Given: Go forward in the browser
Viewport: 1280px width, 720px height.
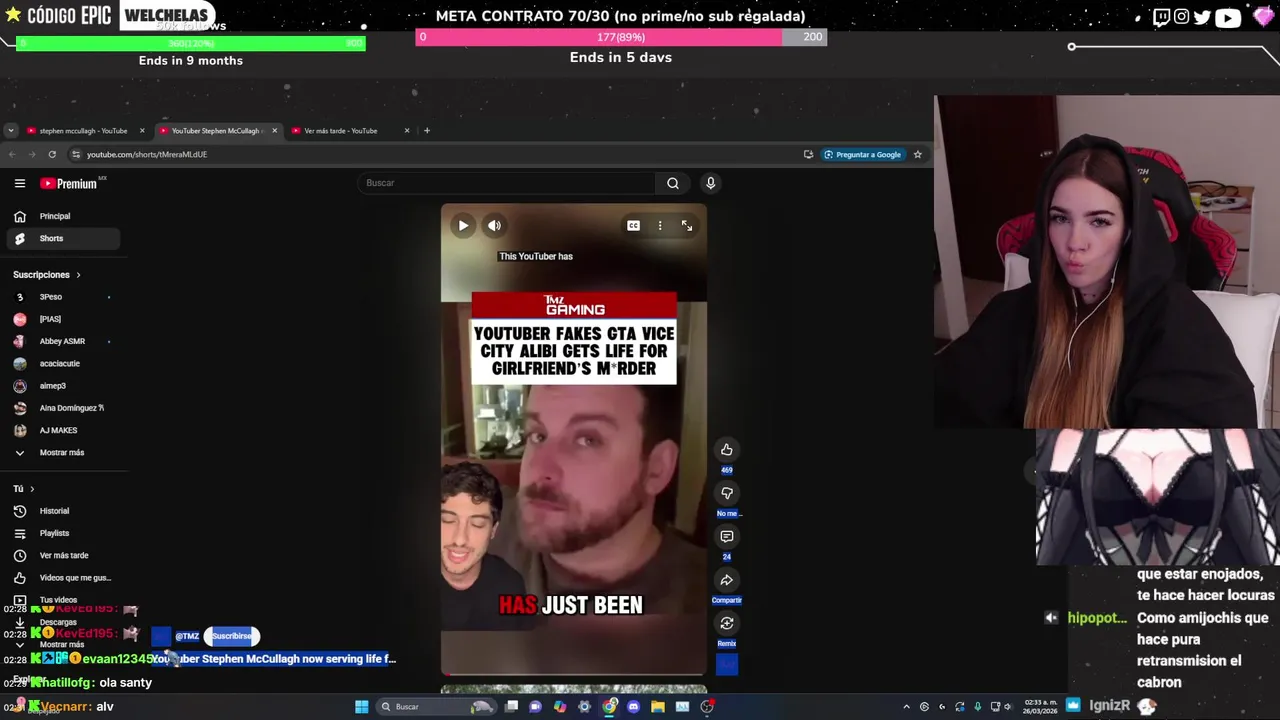Looking at the screenshot, I should coord(31,154).
